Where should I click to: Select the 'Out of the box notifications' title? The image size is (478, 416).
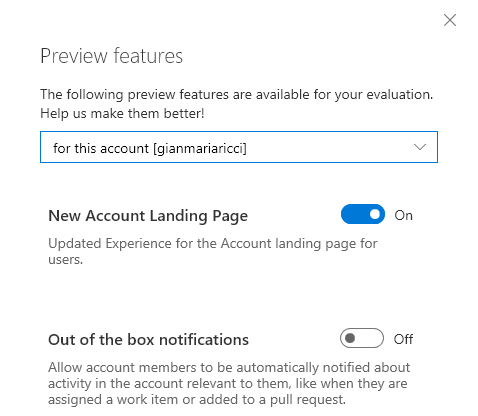click(x=148, y=340)
